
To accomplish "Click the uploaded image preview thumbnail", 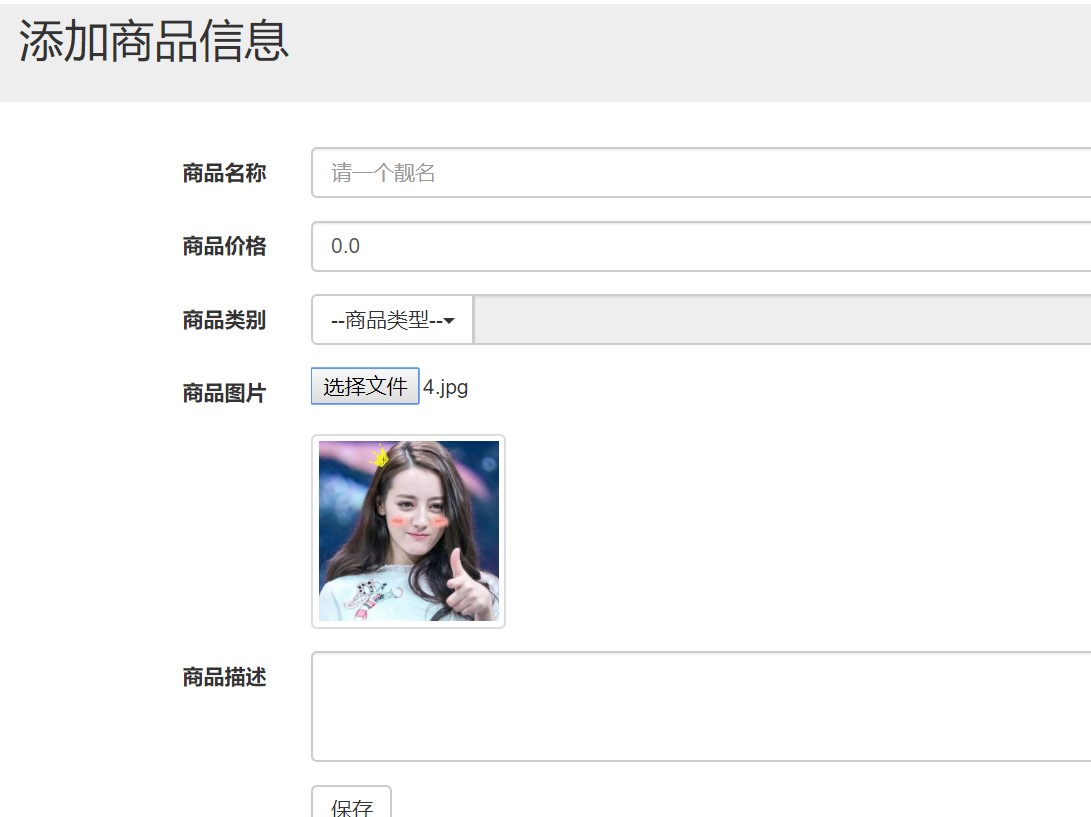I will (x=408, y=532).
